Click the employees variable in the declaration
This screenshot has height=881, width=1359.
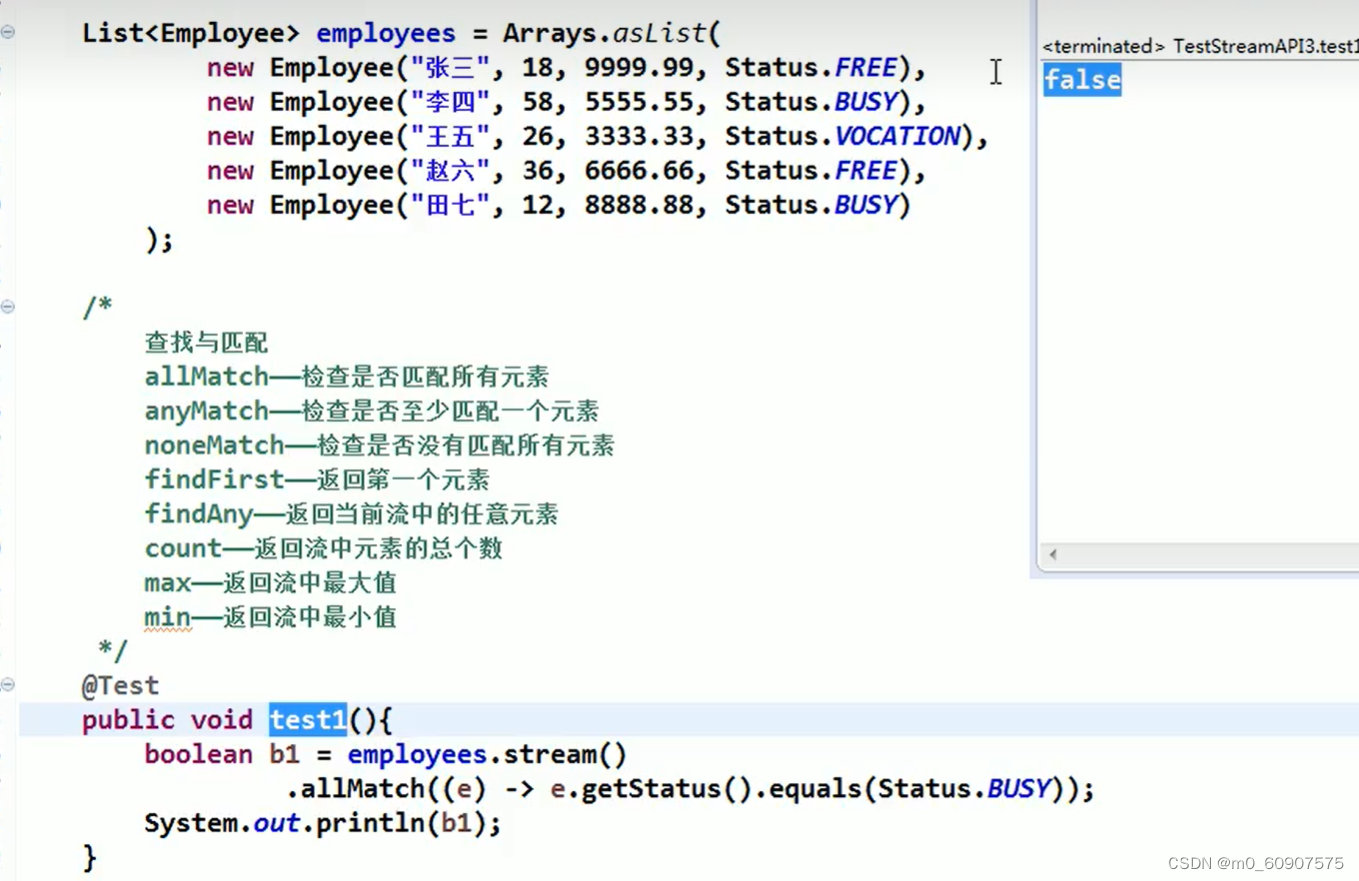pos(386,33)
